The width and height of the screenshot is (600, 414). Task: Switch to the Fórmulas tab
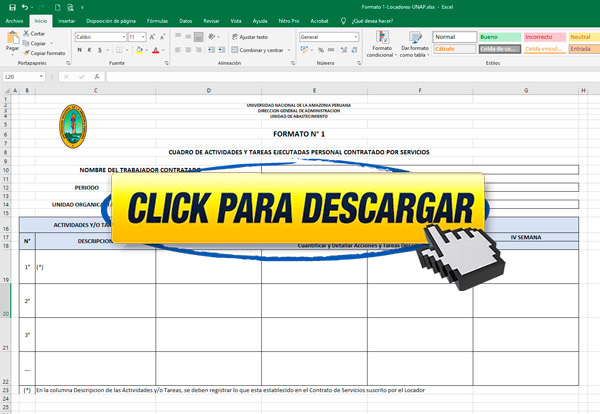157,20
